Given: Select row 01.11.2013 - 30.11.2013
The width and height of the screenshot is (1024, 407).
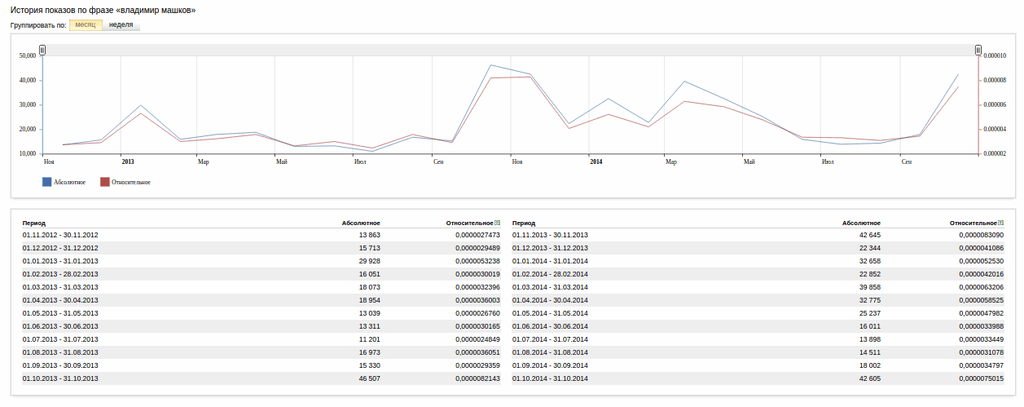Looking at the screenshot, I should 758,235.
